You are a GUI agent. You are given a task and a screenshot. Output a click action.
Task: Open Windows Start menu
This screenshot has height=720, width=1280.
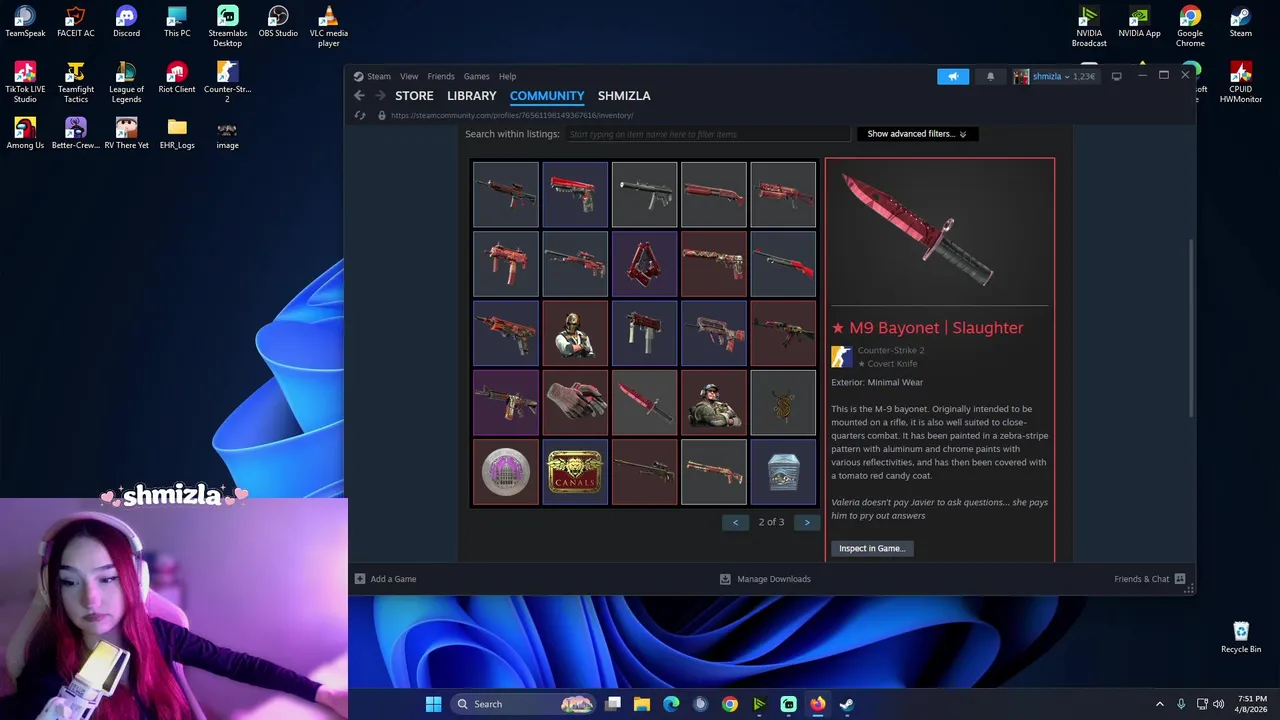(433, 704)
